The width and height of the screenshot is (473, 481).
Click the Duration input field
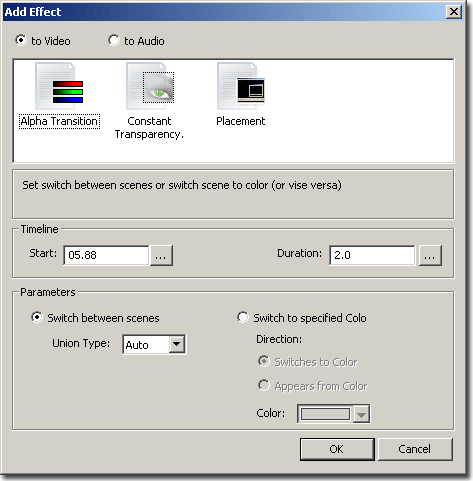pos(372,256)
